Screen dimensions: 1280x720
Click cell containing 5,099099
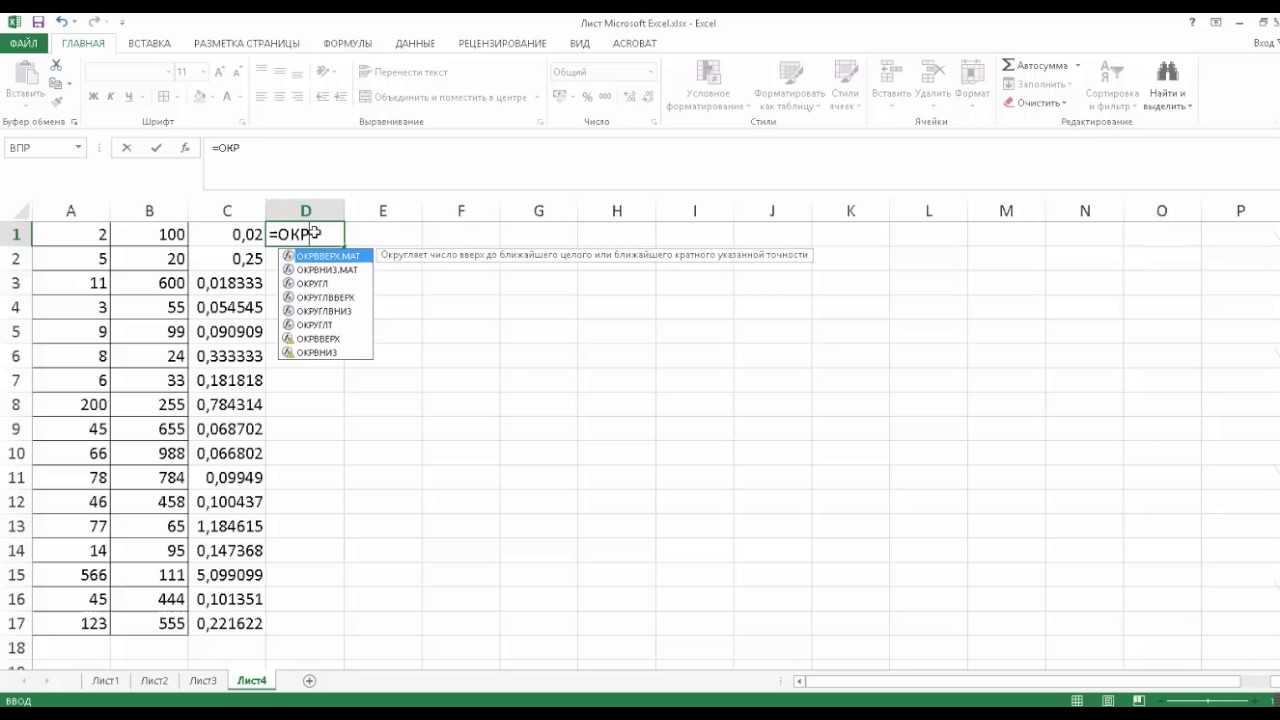point(227,575)
